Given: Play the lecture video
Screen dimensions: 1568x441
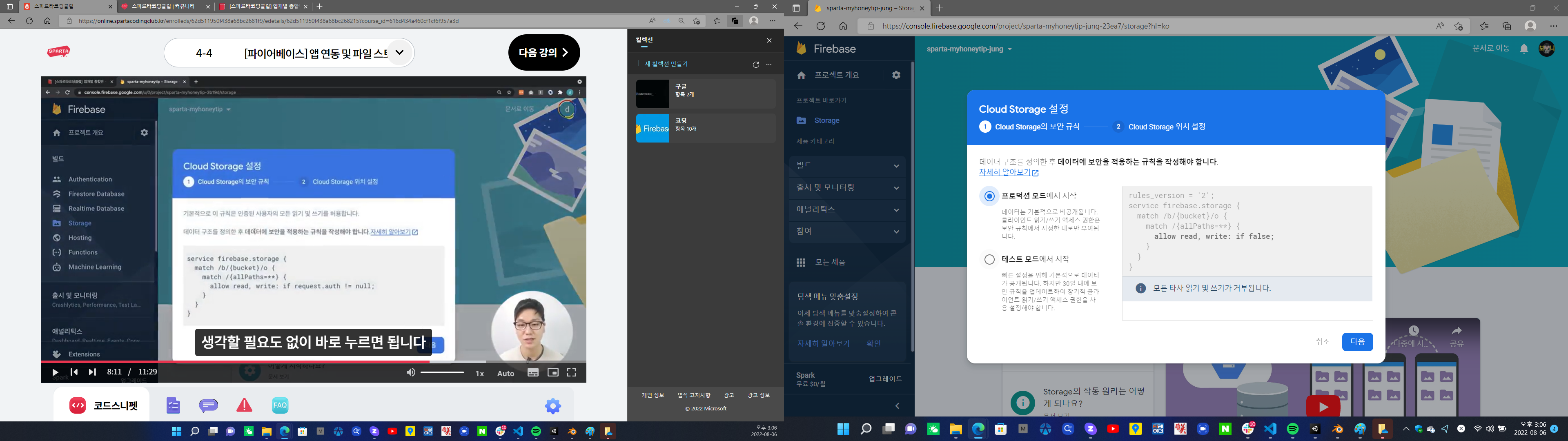Looking at the screenshot, I should 56,372.
